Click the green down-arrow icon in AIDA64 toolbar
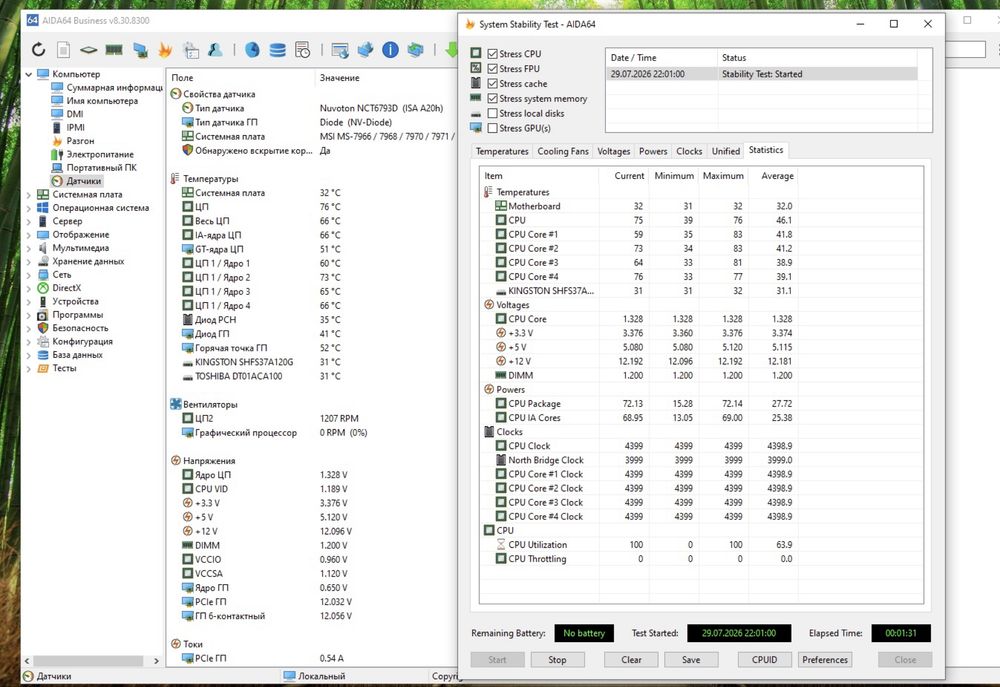This screenshot has height=687, width=1000. click(x=452, y=49)
